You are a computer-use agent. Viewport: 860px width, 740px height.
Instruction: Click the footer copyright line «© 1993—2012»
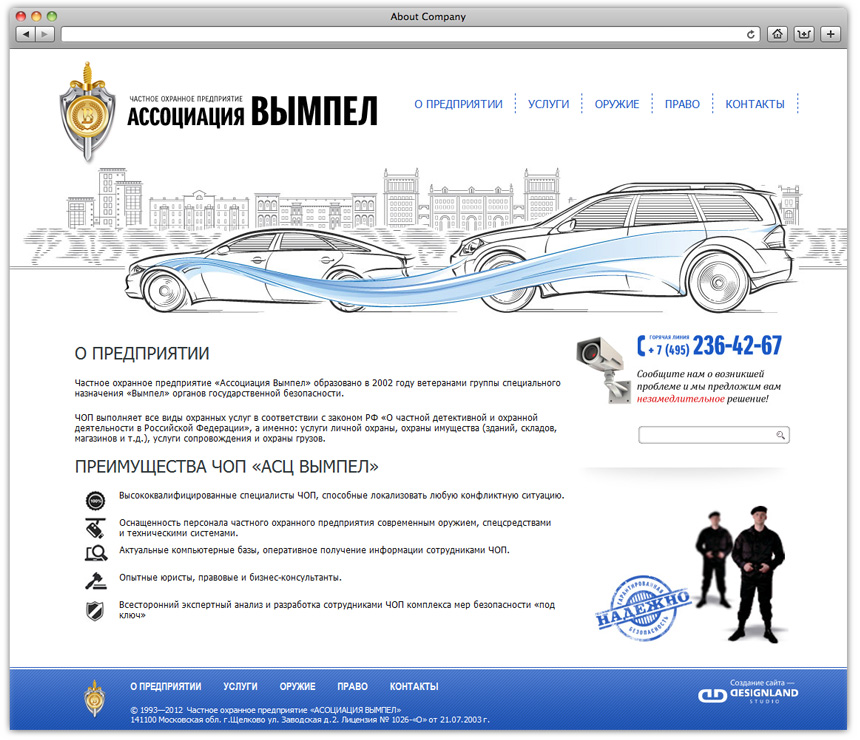point(265,710)
